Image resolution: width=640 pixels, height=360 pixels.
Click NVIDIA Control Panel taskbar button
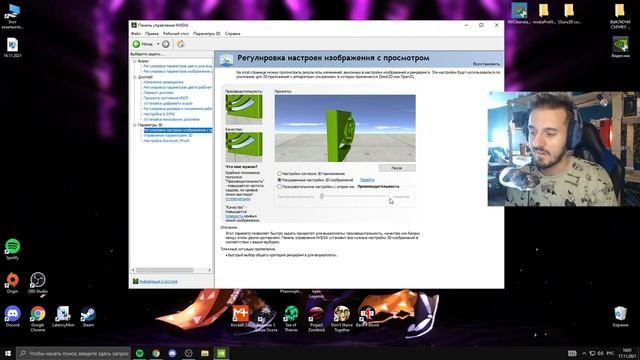(x=221, y=353)
